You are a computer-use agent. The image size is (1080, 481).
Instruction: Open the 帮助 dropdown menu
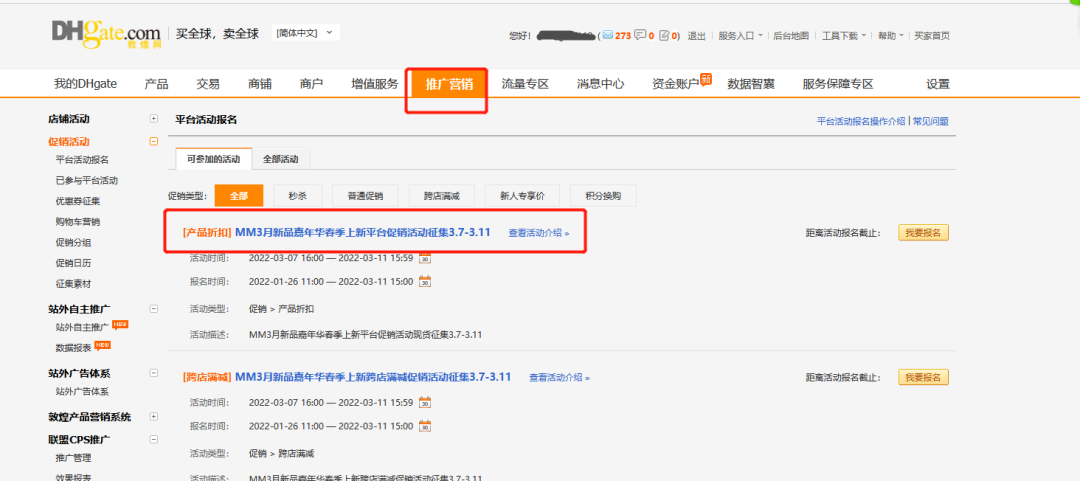891,36
